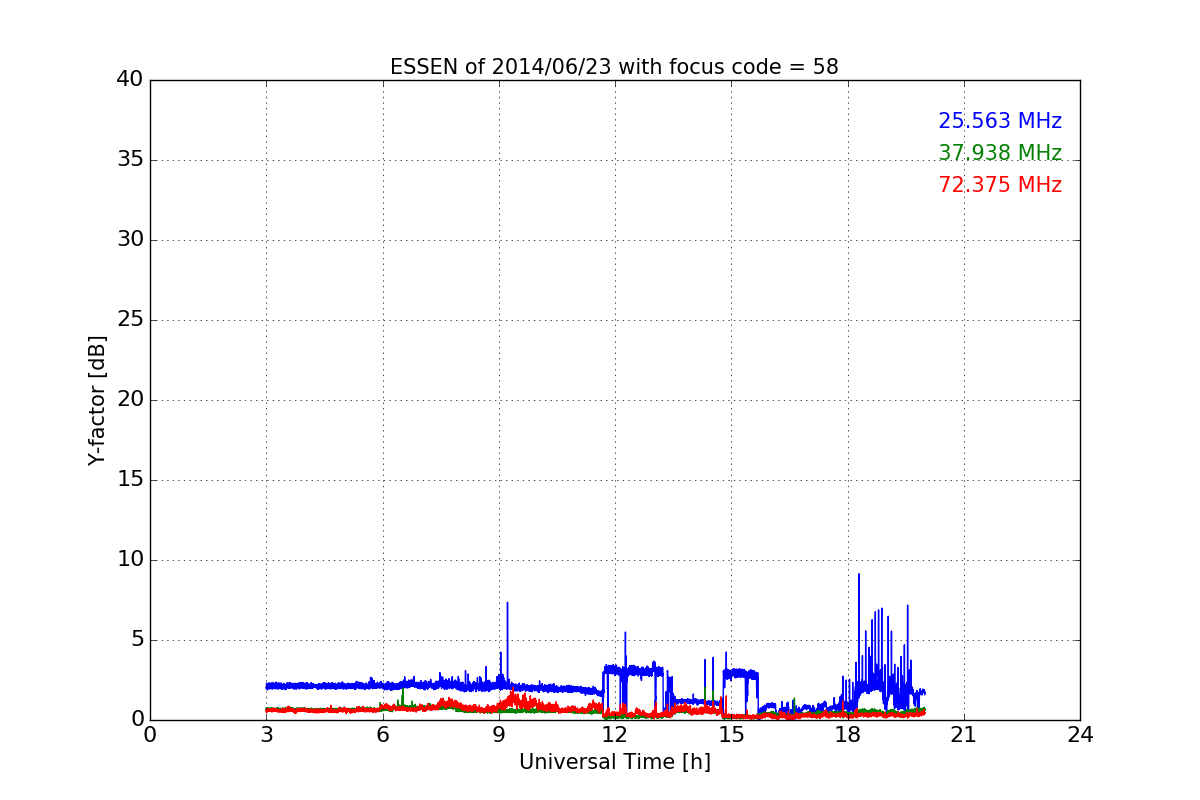The height and width of the screenshot is (800, 1200).
Task: Select the green 37.938 MHz legend label
Action: 1000,153
